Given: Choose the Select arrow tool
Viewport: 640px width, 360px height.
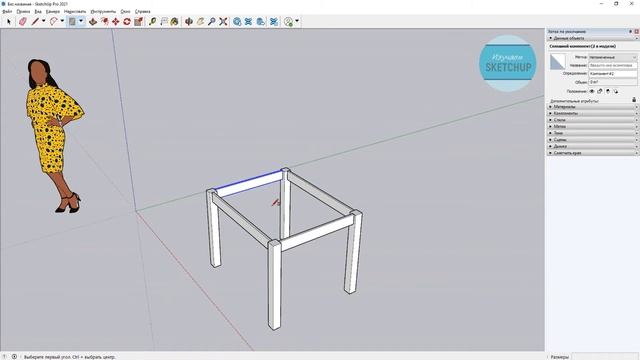Looking at the screenshot, I should click(9, 22).
